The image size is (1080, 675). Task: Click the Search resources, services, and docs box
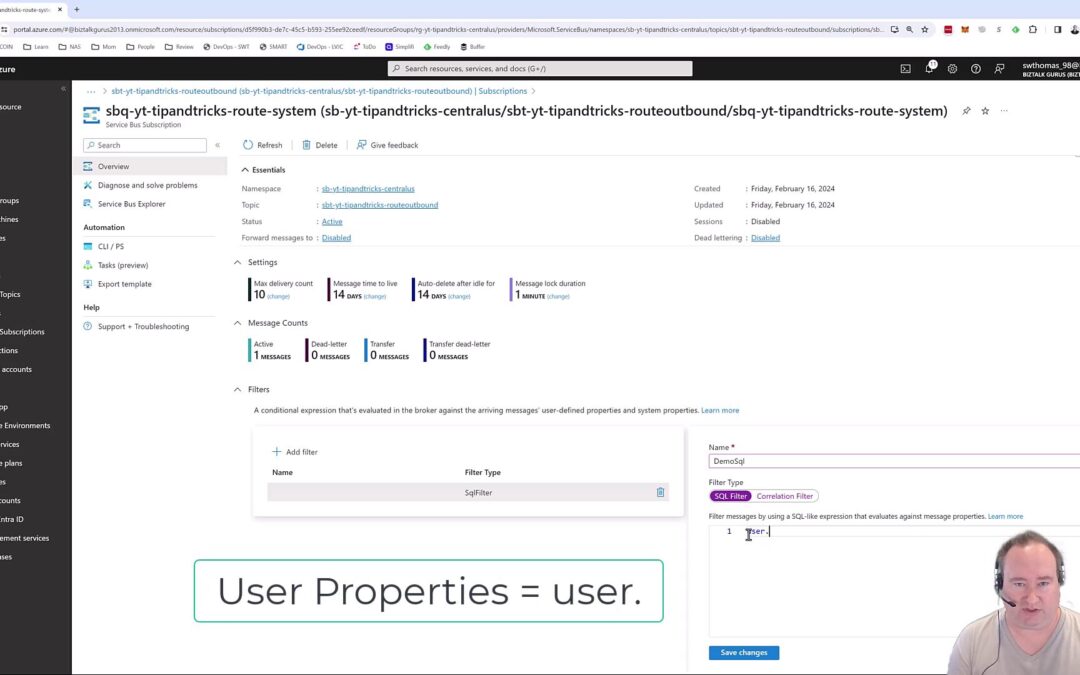[540, 69]
